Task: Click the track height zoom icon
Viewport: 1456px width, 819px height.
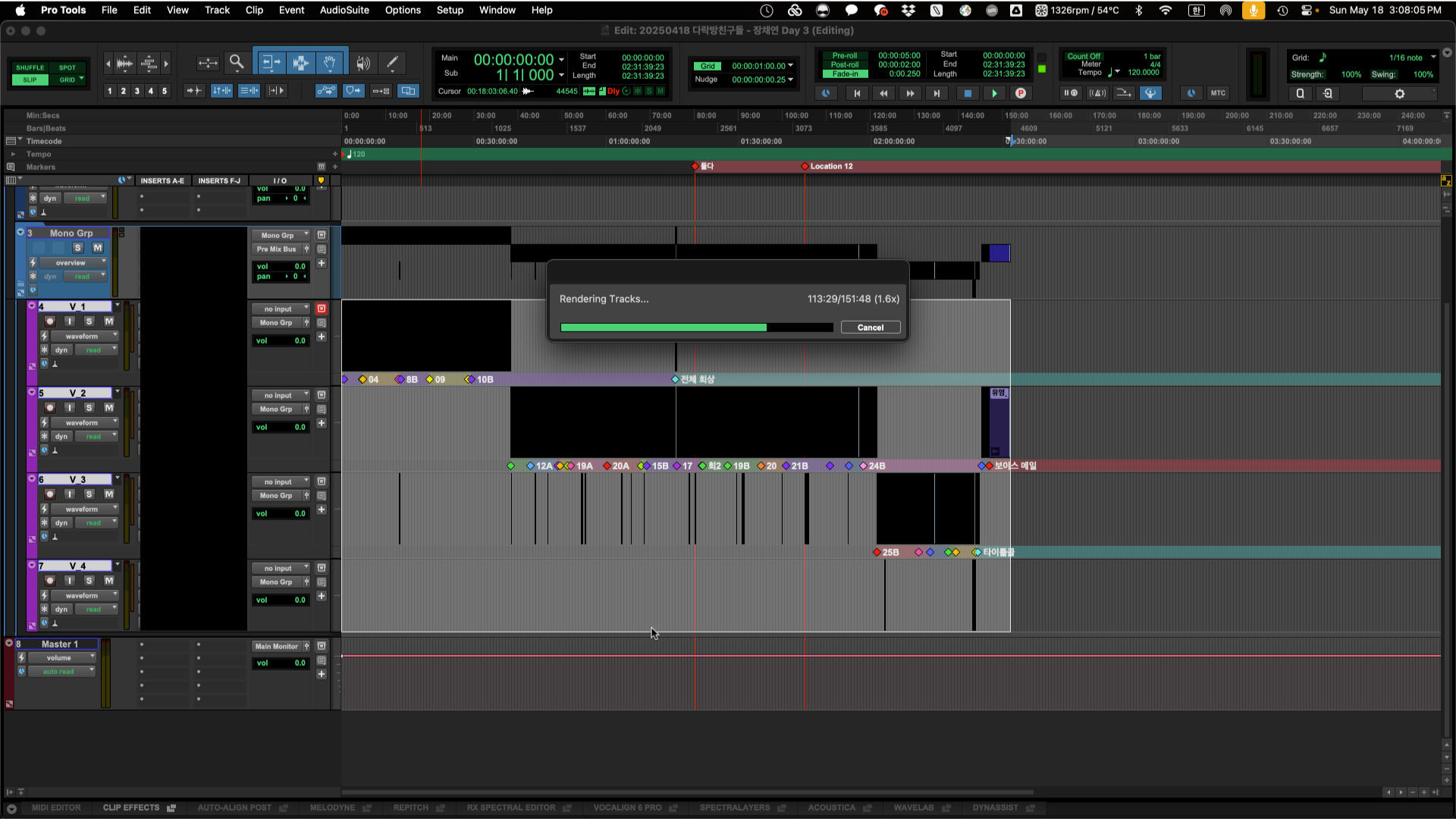Action: coord(149,63)
